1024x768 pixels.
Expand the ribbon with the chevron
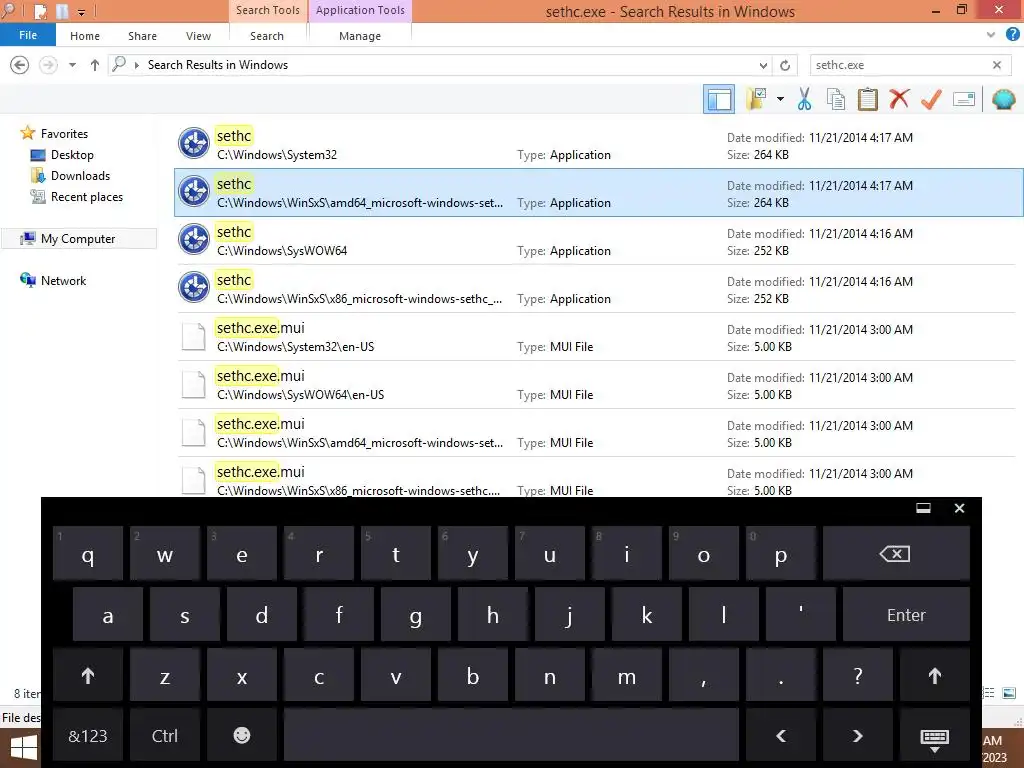point(991,35)
